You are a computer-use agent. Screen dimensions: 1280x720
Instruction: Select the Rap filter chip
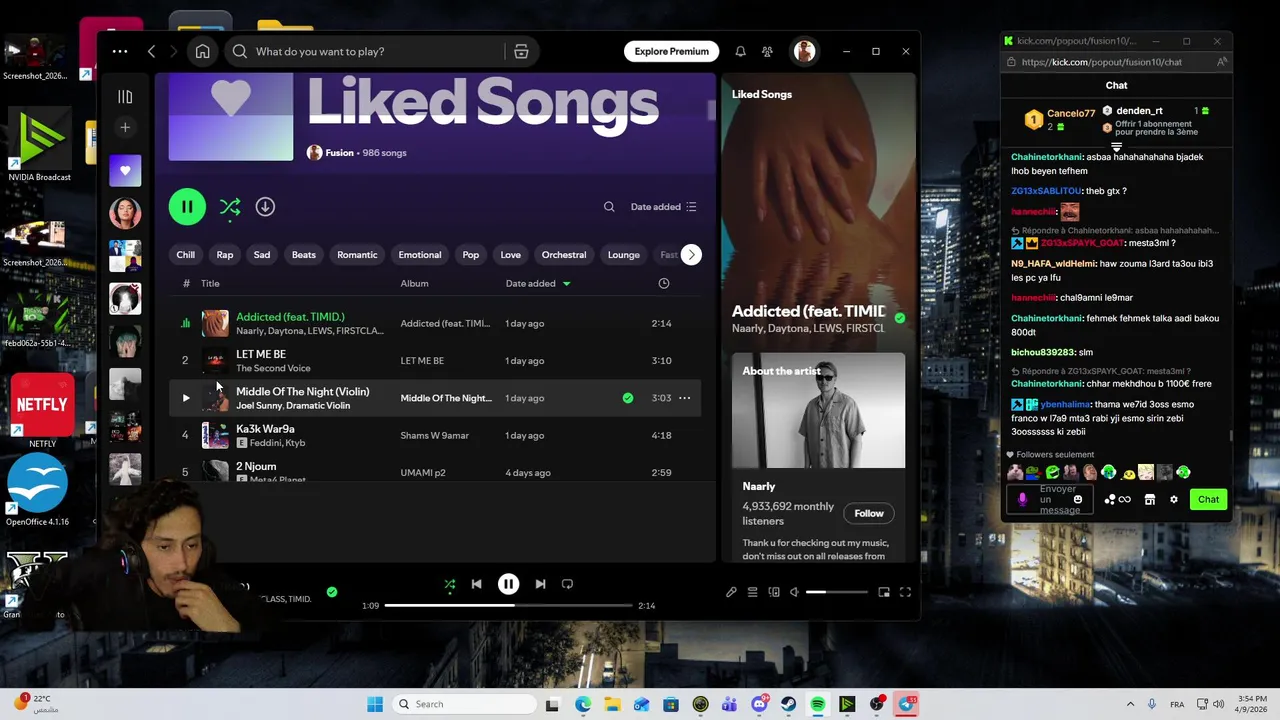coord(225,254)
